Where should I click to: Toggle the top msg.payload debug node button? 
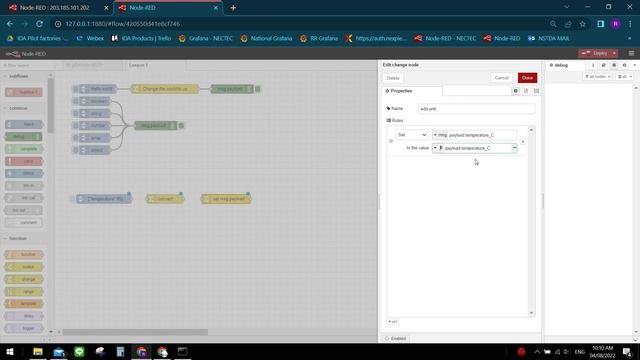click(x=258, y=89)
